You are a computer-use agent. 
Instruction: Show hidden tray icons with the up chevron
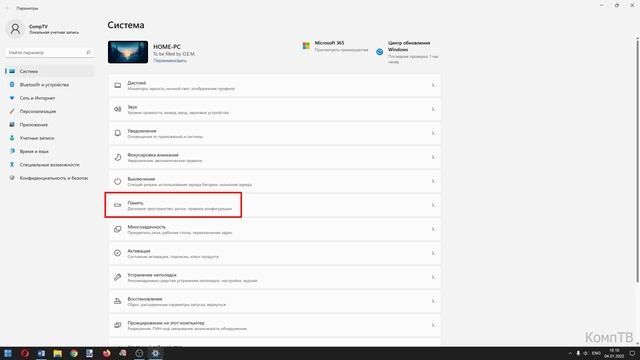pyautogui.click(x=570, y=353)
